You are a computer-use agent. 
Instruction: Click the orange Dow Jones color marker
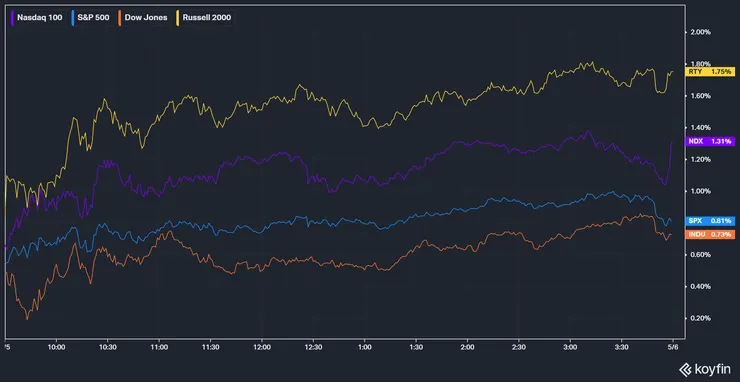pos(120,18)
